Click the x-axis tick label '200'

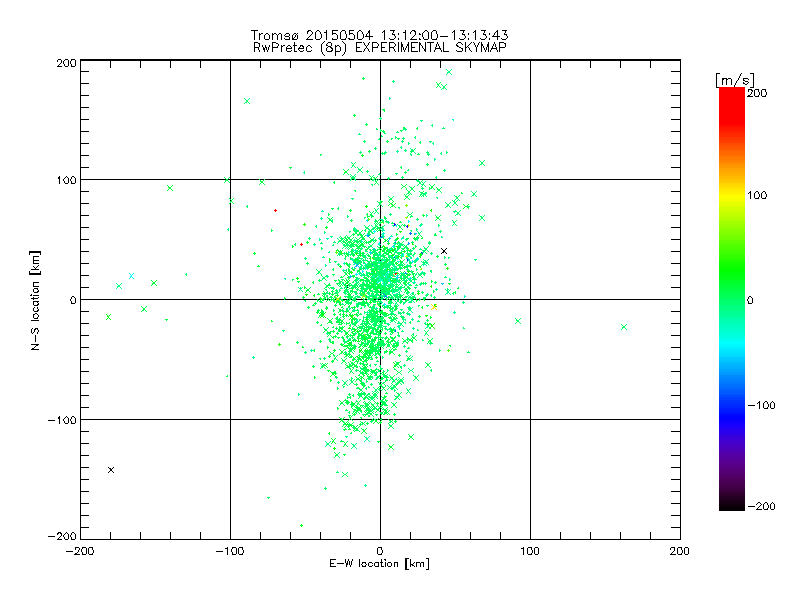(x=680, y=551)
